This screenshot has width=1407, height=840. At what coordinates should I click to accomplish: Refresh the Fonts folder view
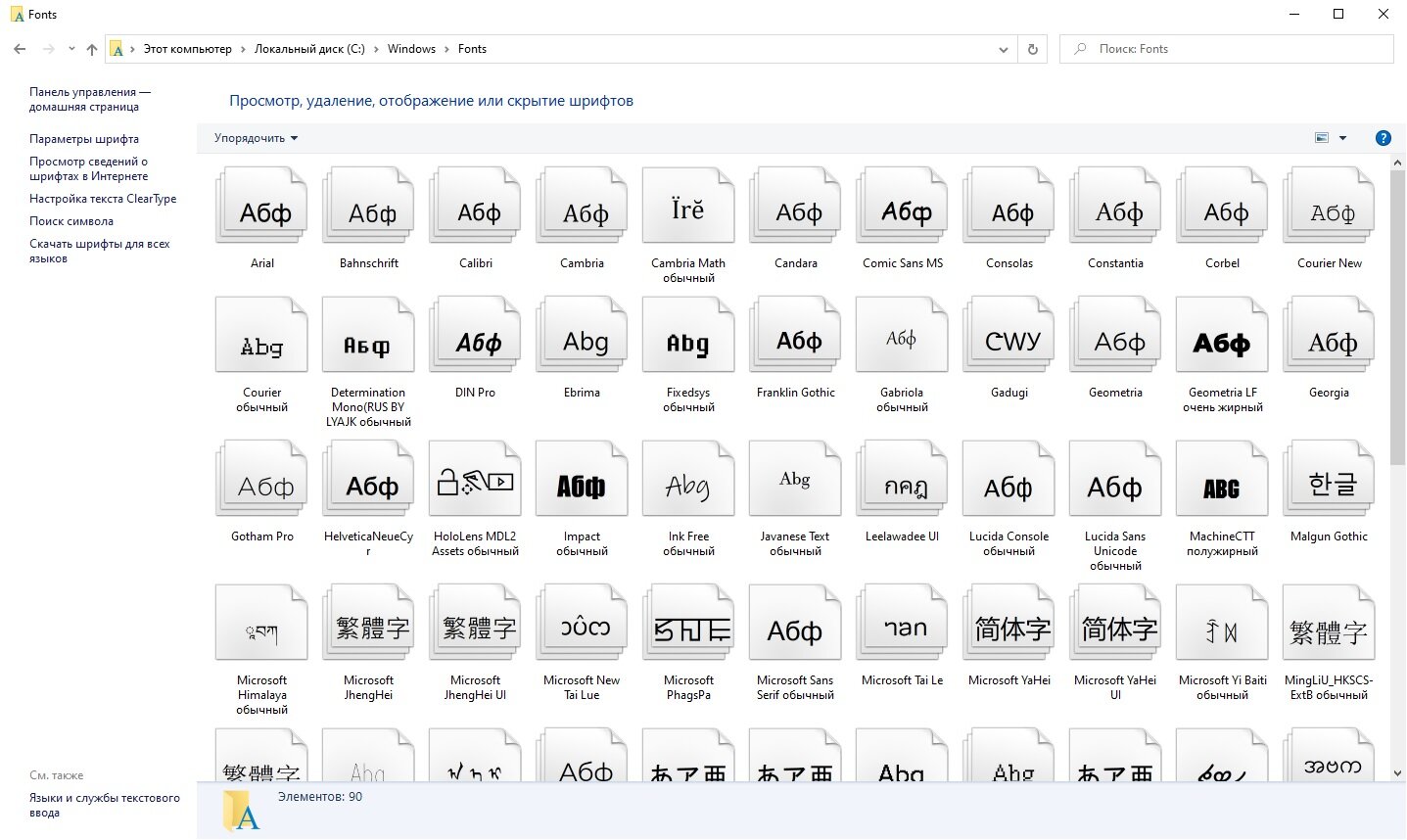click(1032, 49)
